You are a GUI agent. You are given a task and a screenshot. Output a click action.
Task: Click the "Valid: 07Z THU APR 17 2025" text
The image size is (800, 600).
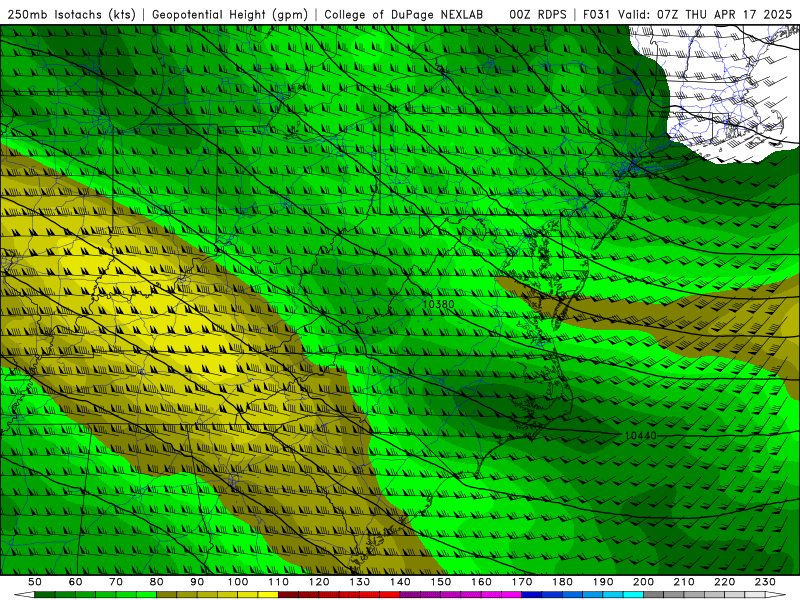(x=705, y=15)
